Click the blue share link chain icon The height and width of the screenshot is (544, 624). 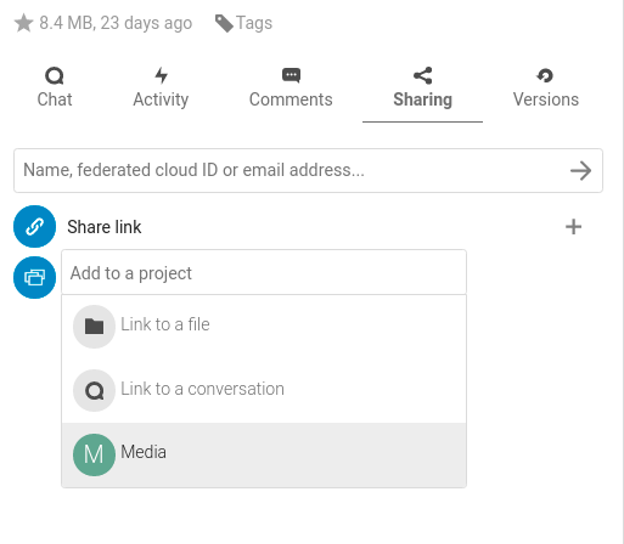coord(35,226)
